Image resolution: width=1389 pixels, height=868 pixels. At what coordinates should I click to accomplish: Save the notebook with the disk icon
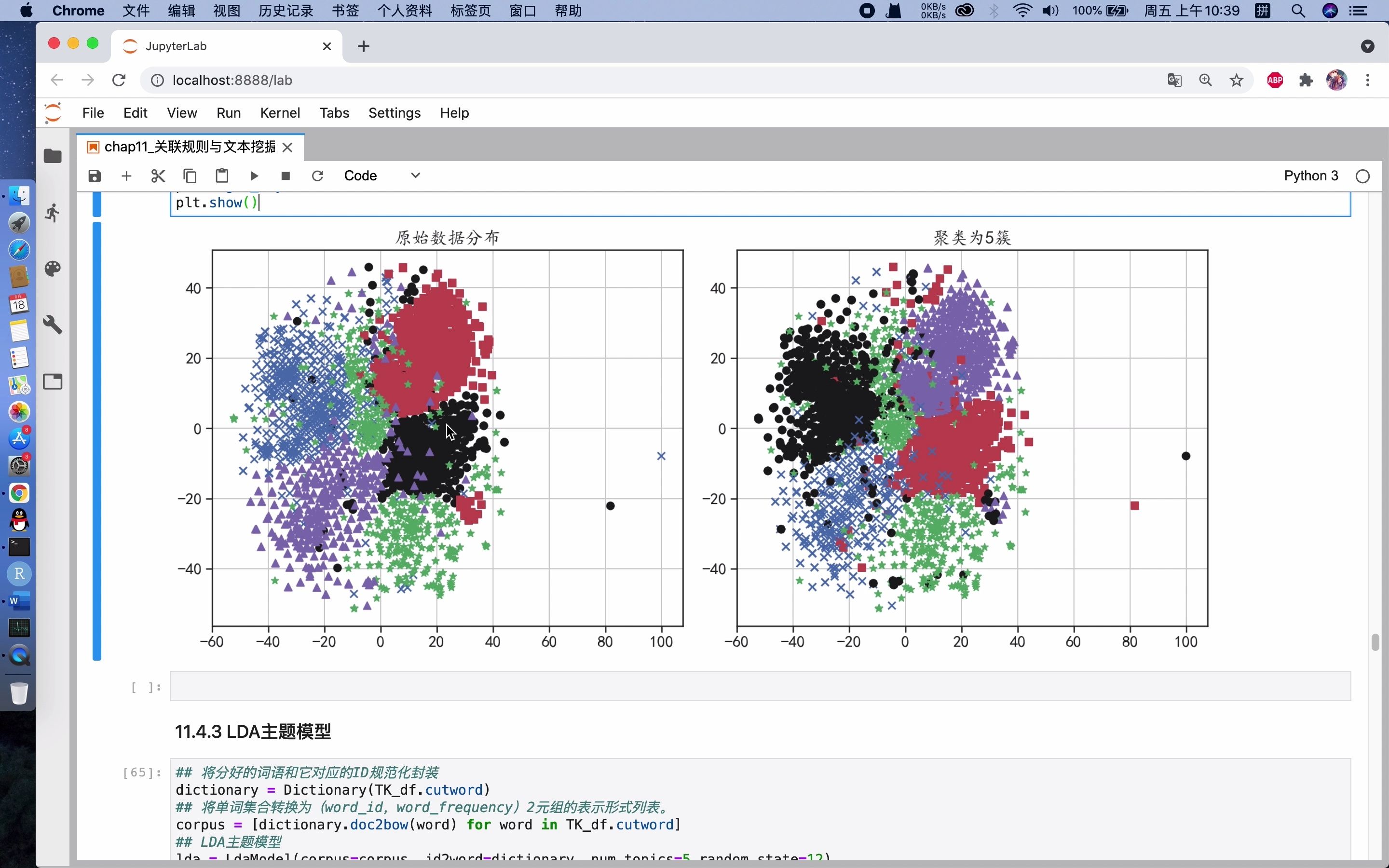[x=95, y=176]
